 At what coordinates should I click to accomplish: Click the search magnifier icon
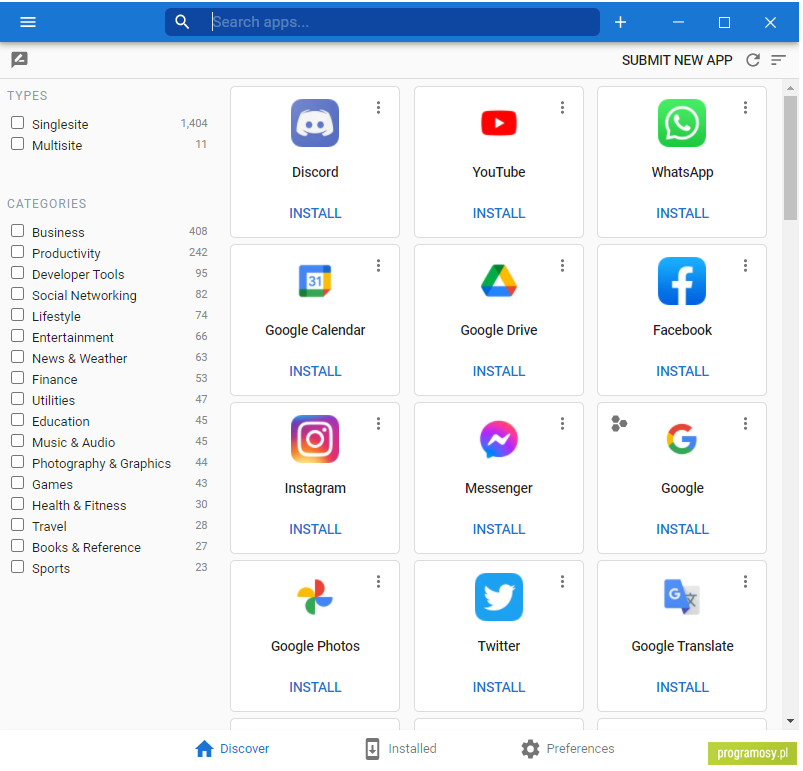pyautogui.click(x=182, y=22)
